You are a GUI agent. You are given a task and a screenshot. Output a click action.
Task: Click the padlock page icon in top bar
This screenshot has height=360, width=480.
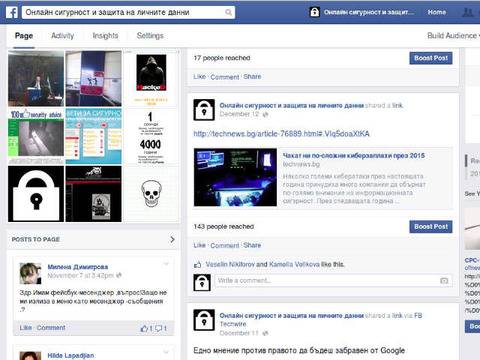[x=315, y=12]
